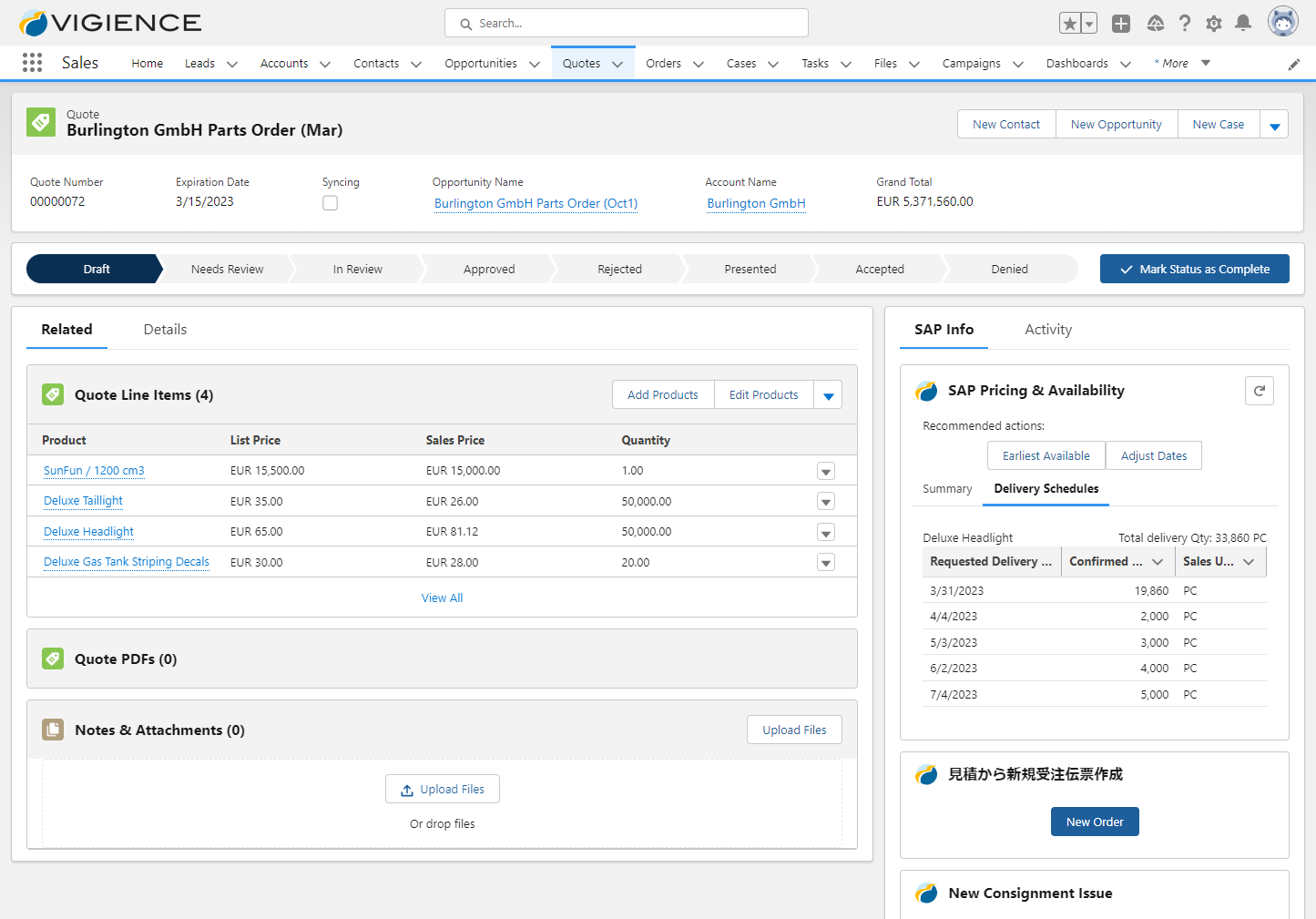This screenshot has width=1316, height=919.
Task: Click the SAP Pricing & Availability logo icon
Action: (x=926, y=391)
